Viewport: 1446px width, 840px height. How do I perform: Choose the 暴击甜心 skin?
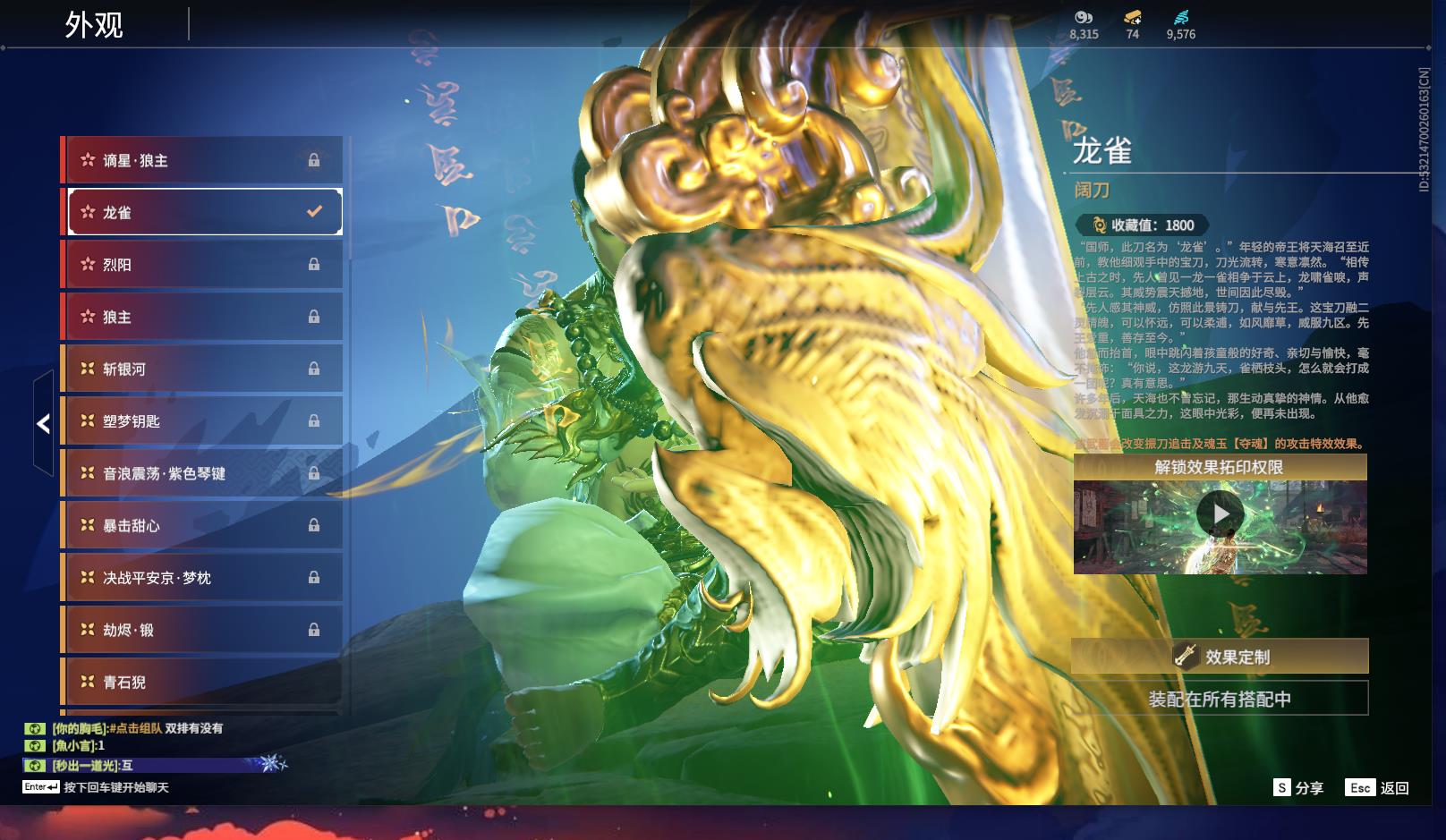(x=201, y=525)
